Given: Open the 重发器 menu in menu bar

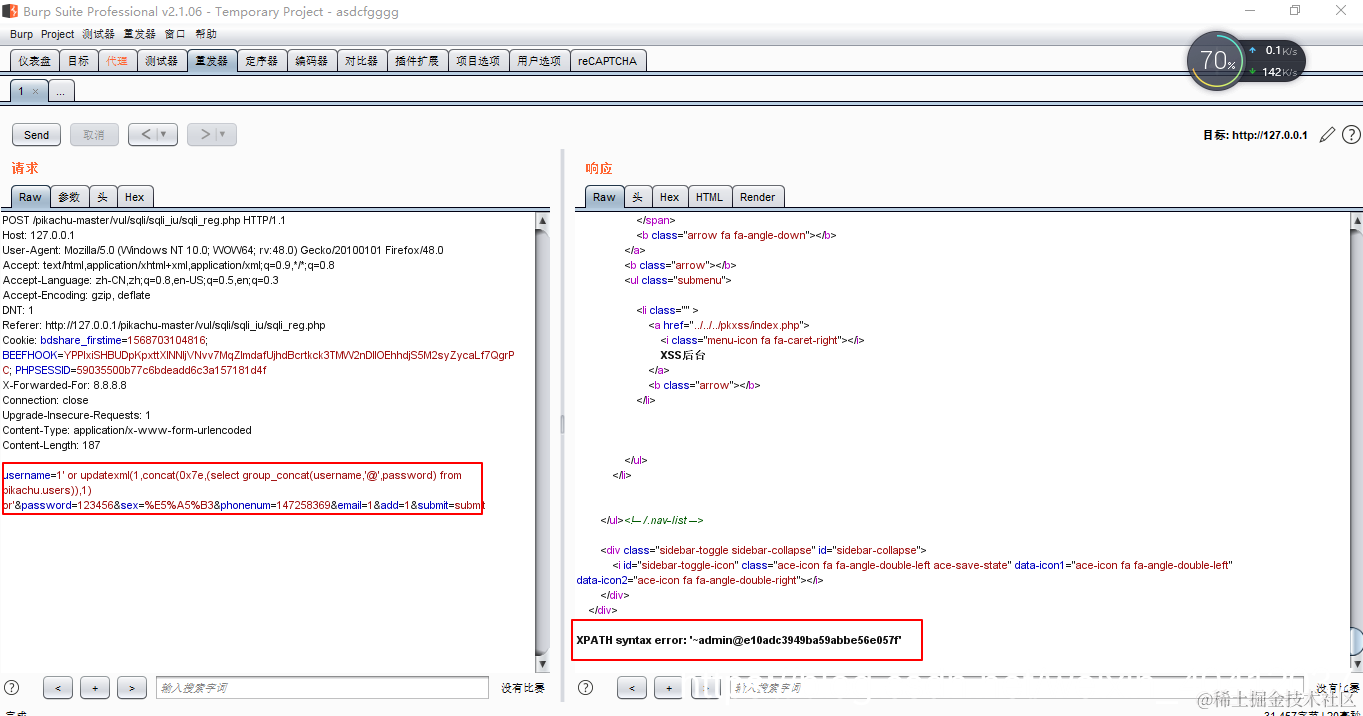Looking at the screenshot, I should [139, 34].
